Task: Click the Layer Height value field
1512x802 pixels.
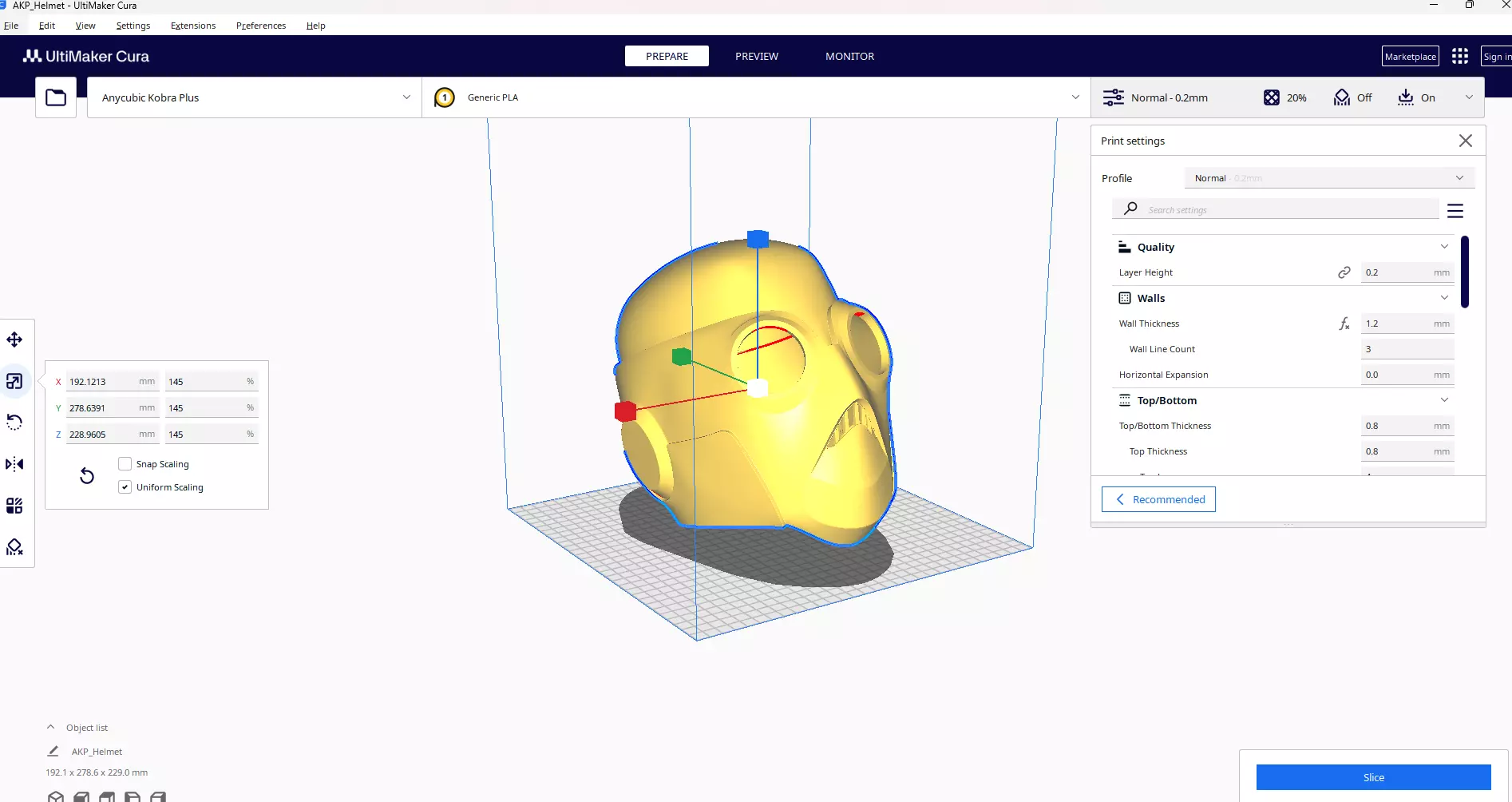Action: [1407, 272]
